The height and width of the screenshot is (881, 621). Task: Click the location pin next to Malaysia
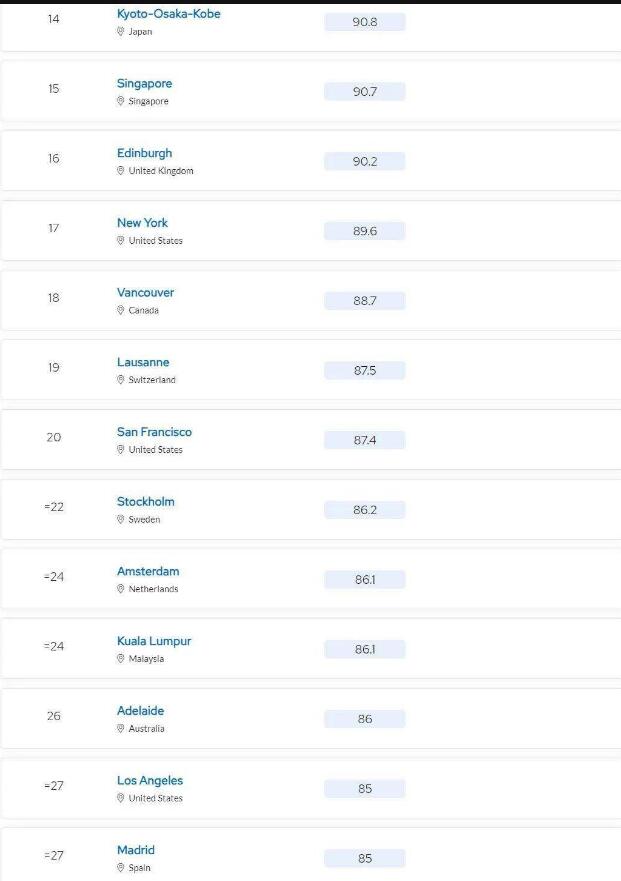[120, 659]
